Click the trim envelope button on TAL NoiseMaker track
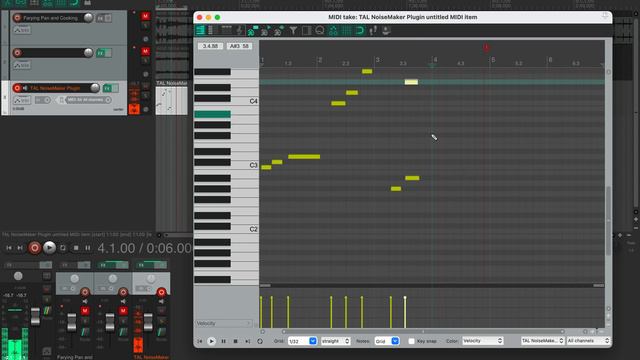The width and height of the screenshot is (640, 360). point(22,100)
